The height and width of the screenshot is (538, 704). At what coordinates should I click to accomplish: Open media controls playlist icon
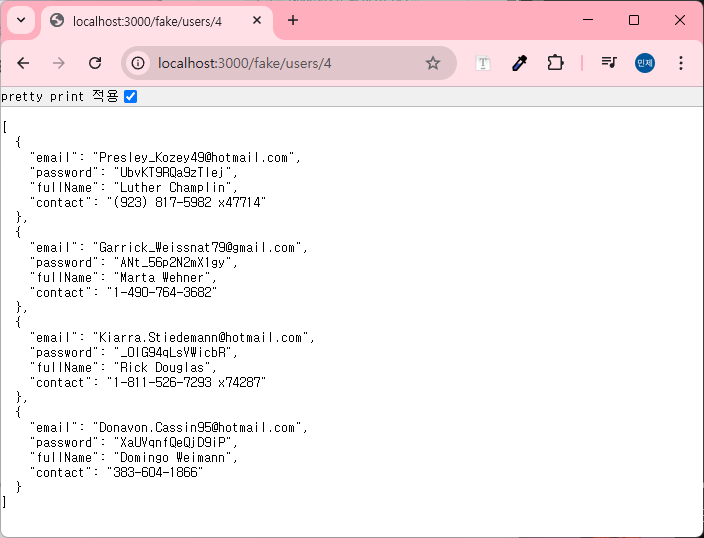coord(609,62)
